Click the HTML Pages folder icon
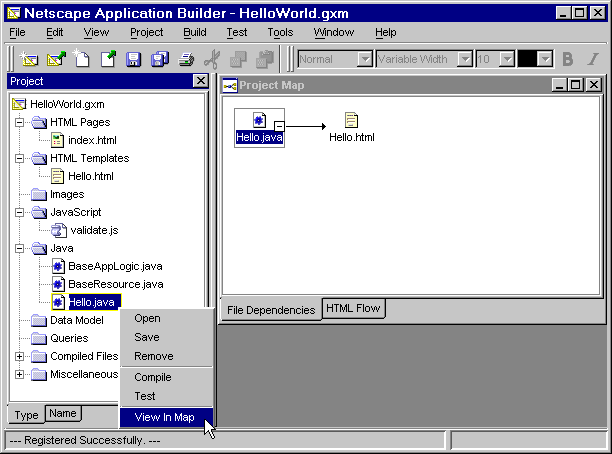The image size is (612, 454). (x=39, y=123)
